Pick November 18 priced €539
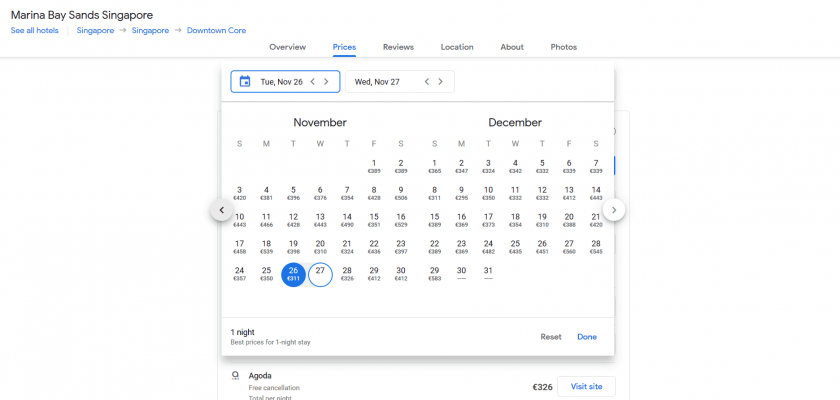Viewport: 840px width, 400px height. tap(266, 246)
